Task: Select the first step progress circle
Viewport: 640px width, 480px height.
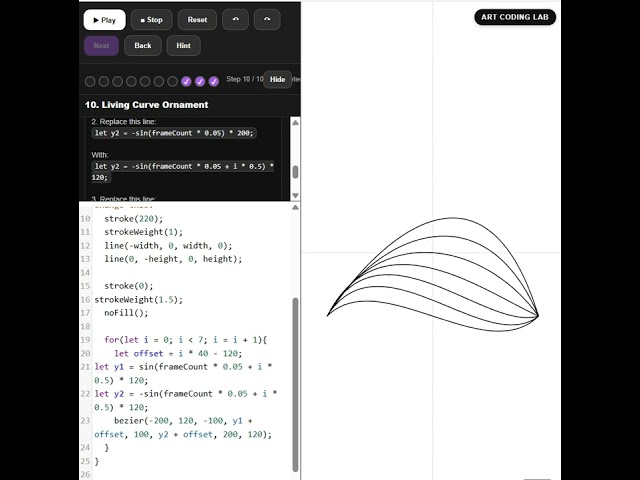Action: point(90,82)
